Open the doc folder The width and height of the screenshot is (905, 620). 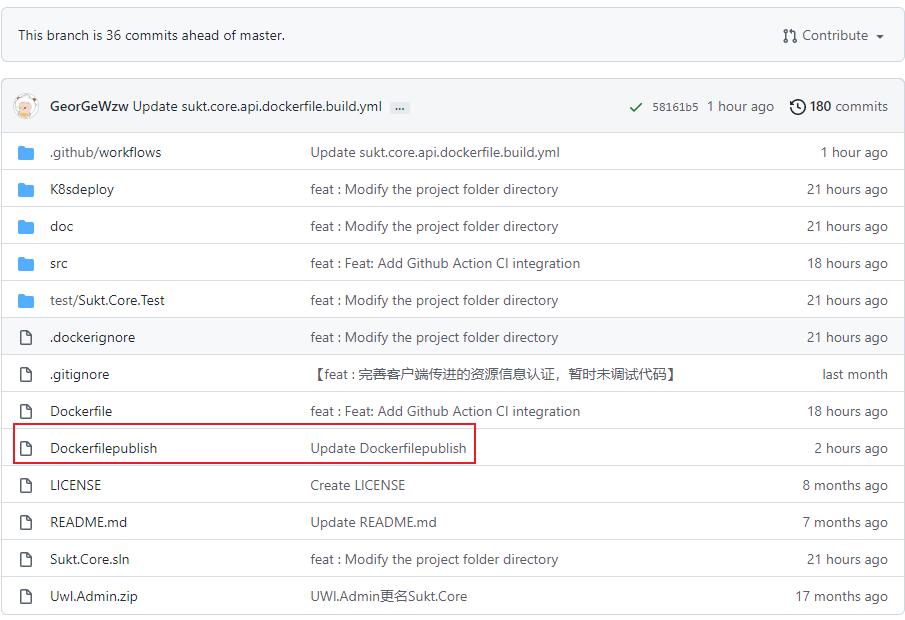pos(62,227)
